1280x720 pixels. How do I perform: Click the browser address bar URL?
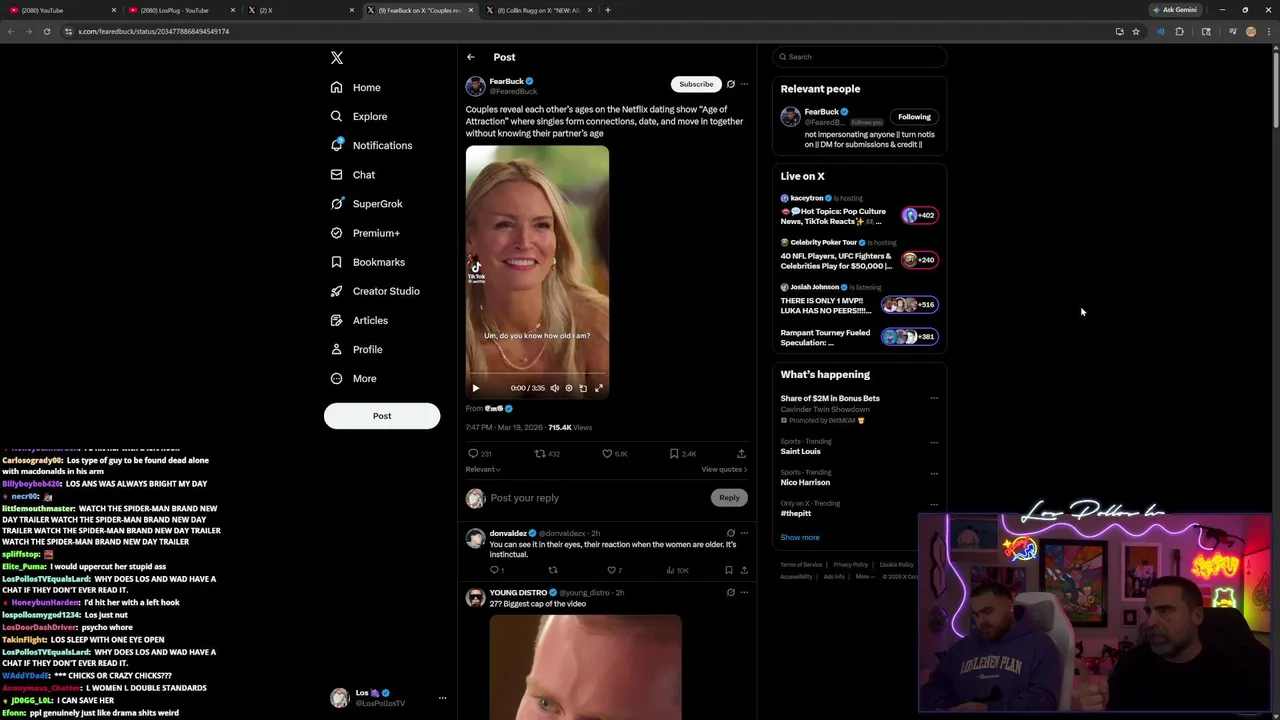154,31
